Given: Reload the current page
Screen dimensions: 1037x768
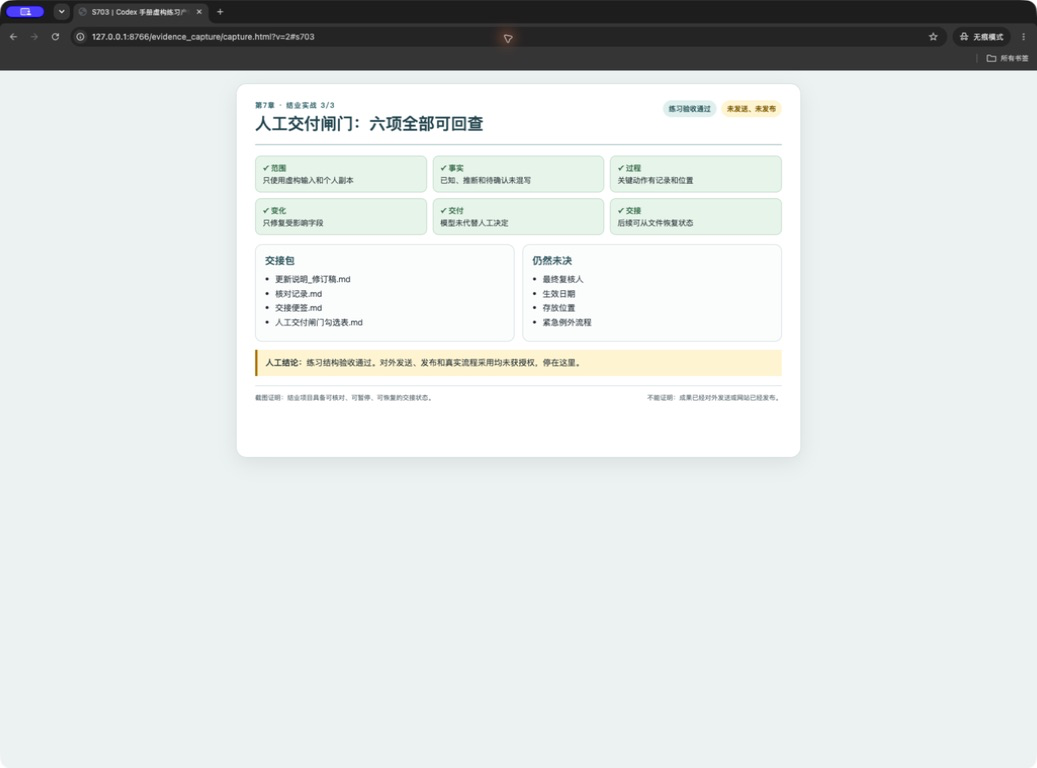Looking at the screenshot, I should tap(56, 37).
